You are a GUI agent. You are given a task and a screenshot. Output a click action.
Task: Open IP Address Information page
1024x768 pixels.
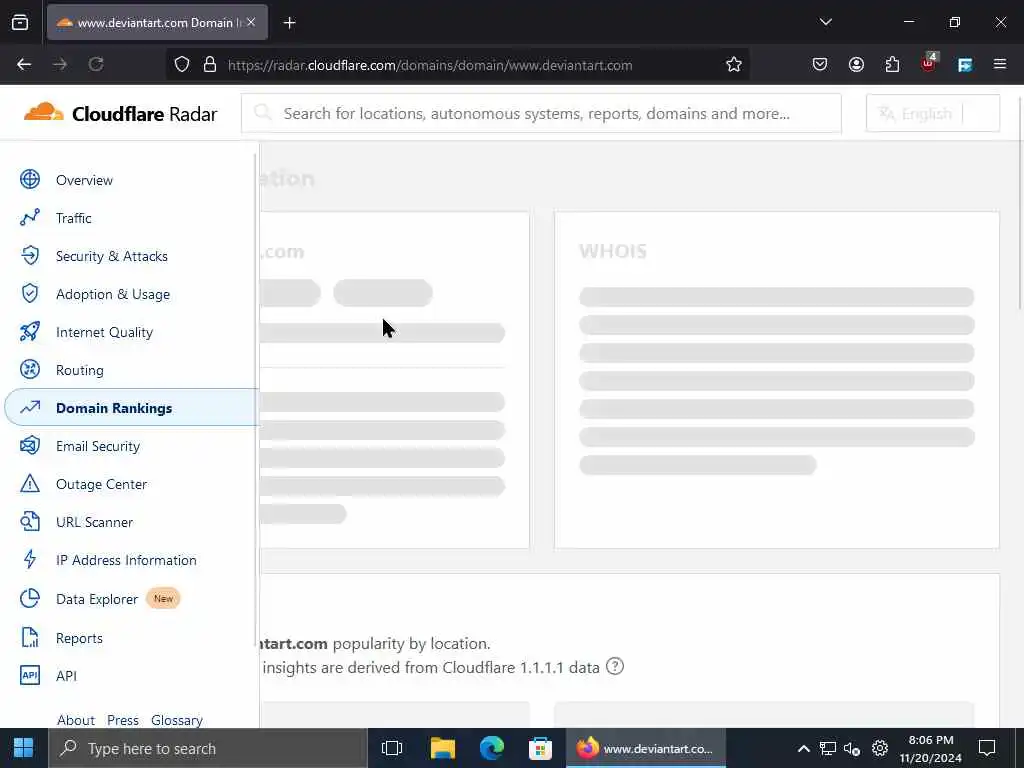tap(126, 560)
